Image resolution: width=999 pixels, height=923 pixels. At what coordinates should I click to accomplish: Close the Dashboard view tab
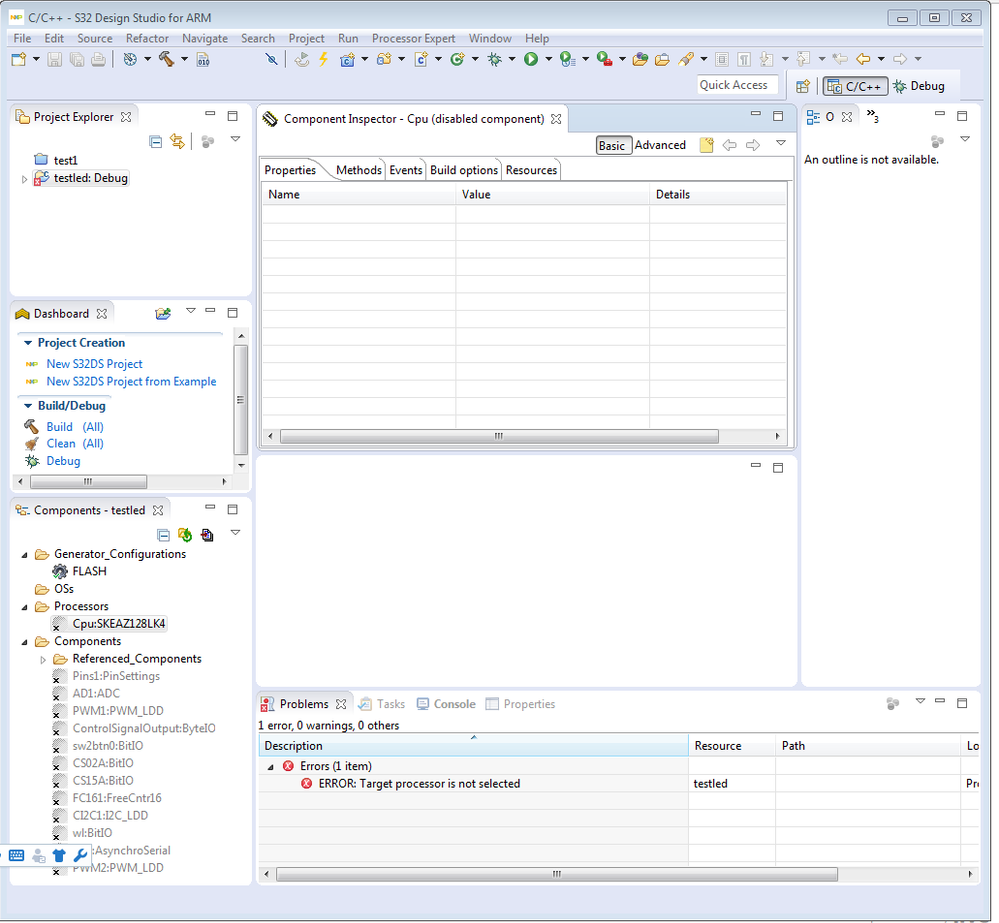coord(102,313)
